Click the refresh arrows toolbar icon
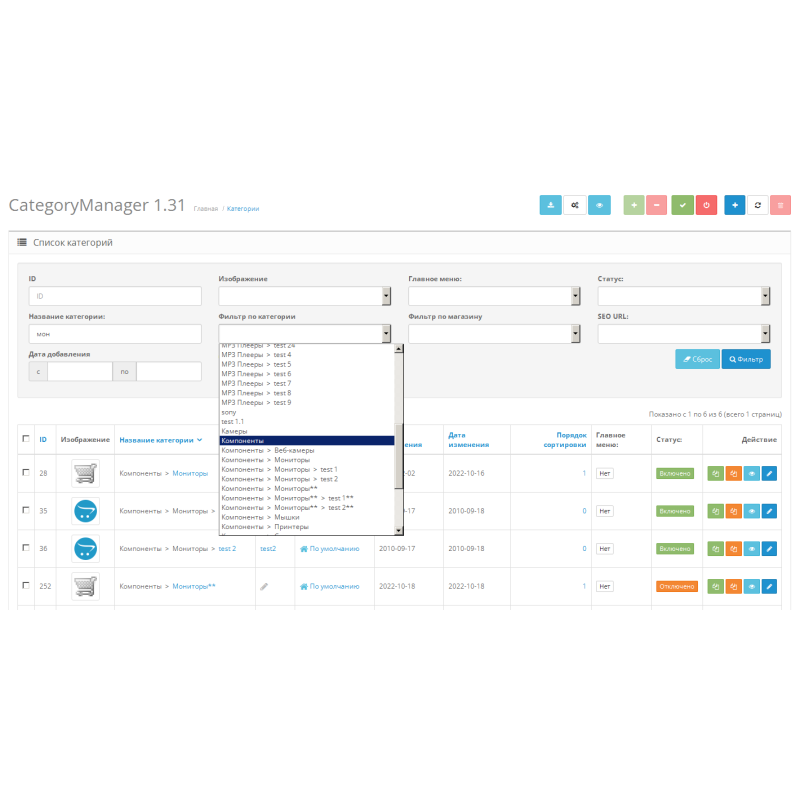This screenshot has height=800, width=800. pos(757,205)
